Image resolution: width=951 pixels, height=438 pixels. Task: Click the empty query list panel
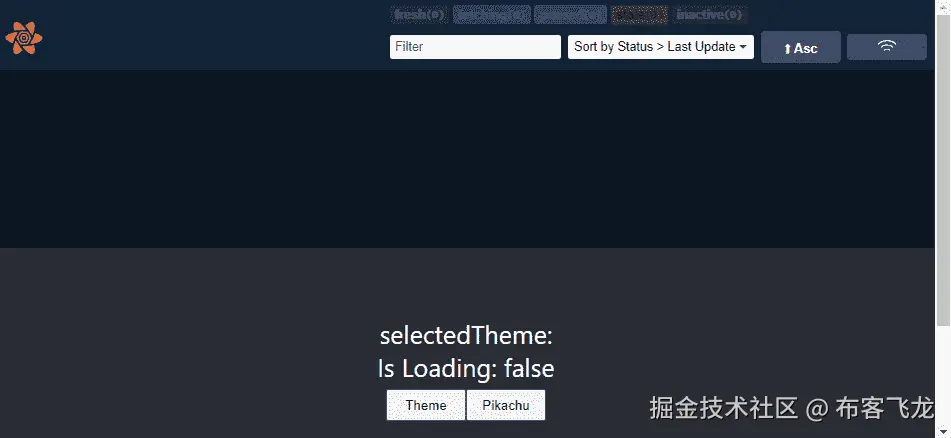pyautogui.click(x=467, y=159)
